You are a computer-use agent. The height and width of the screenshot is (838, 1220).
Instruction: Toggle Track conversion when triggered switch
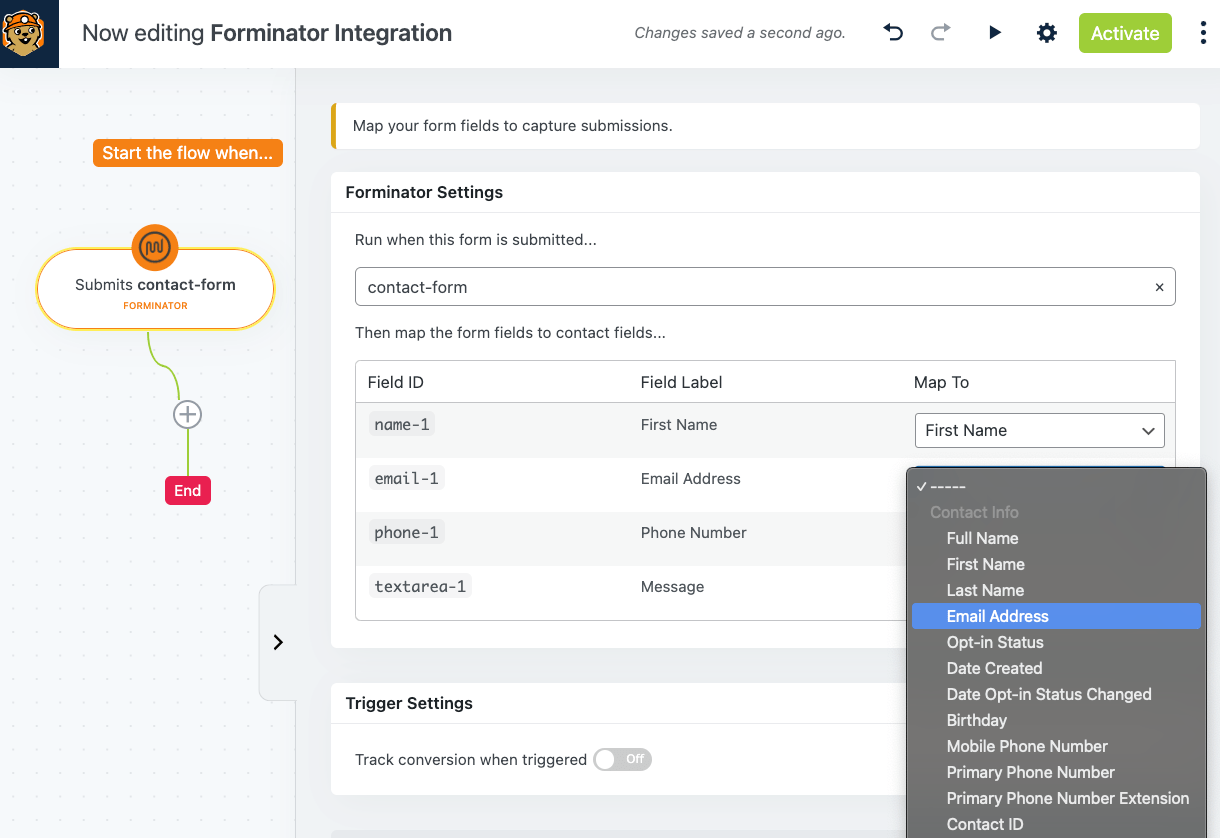622,760
